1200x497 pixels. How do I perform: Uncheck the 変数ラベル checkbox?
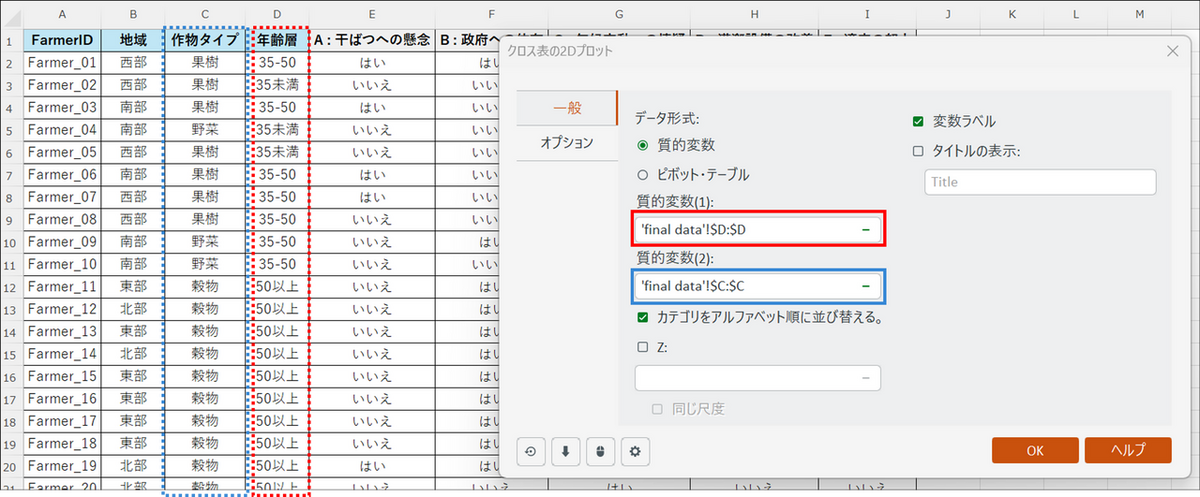coord(918,121)
